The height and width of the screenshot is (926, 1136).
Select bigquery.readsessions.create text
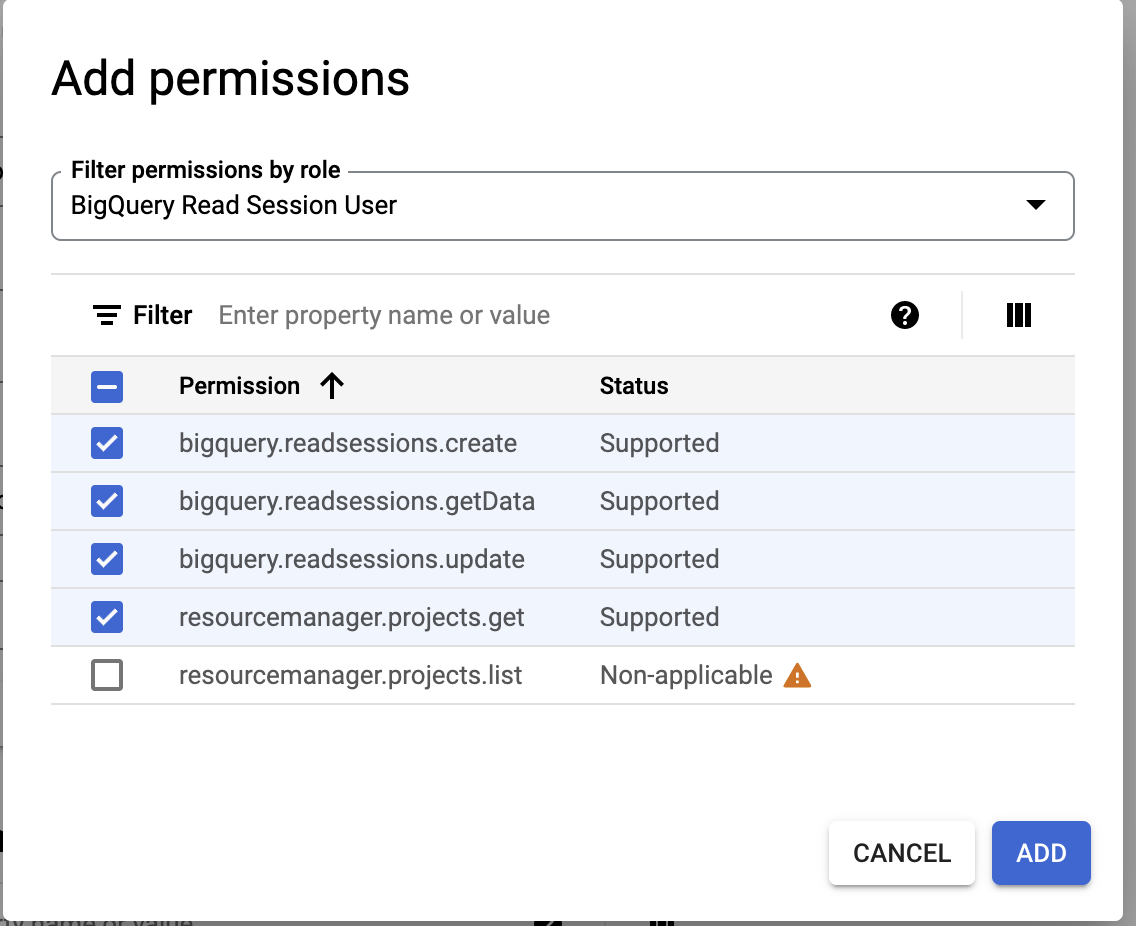[348, 443]
